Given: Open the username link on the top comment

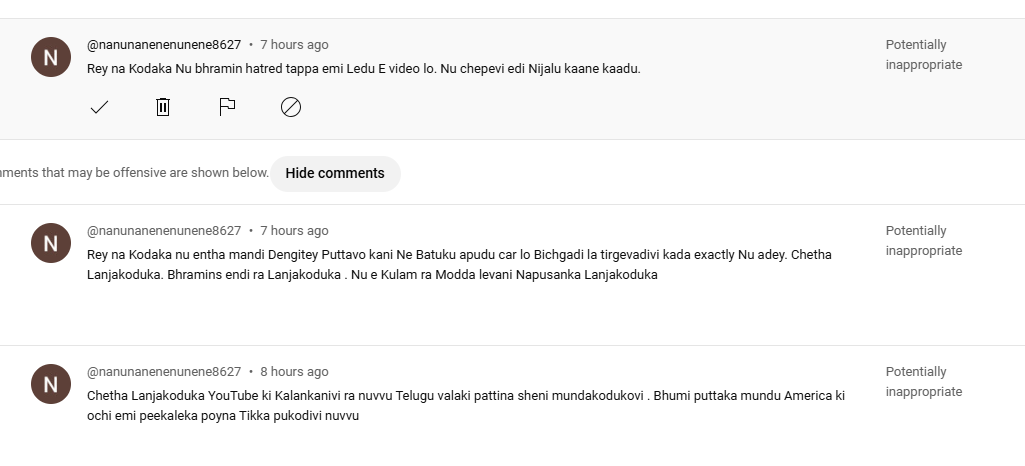Looking at the screenshot, I should 164,45.
